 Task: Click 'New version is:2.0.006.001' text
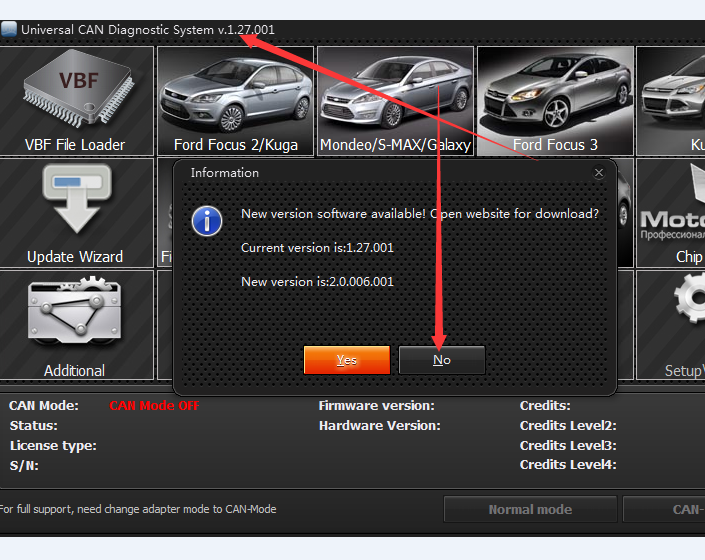tap(317, 282)
